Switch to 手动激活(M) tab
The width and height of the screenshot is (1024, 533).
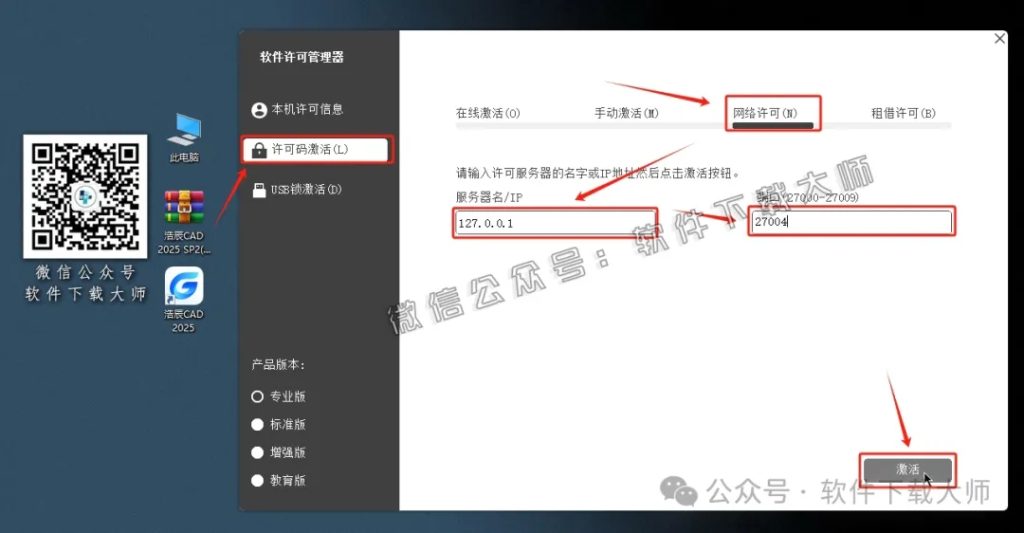coord(626,113)
